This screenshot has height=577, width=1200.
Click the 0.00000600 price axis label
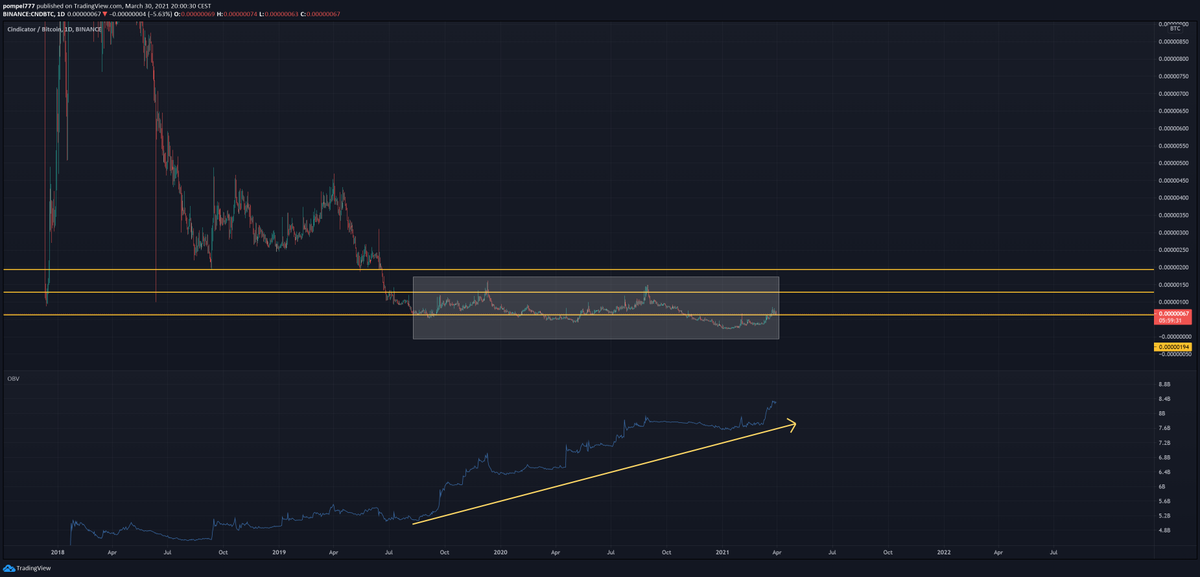(x=1175, y=129)
